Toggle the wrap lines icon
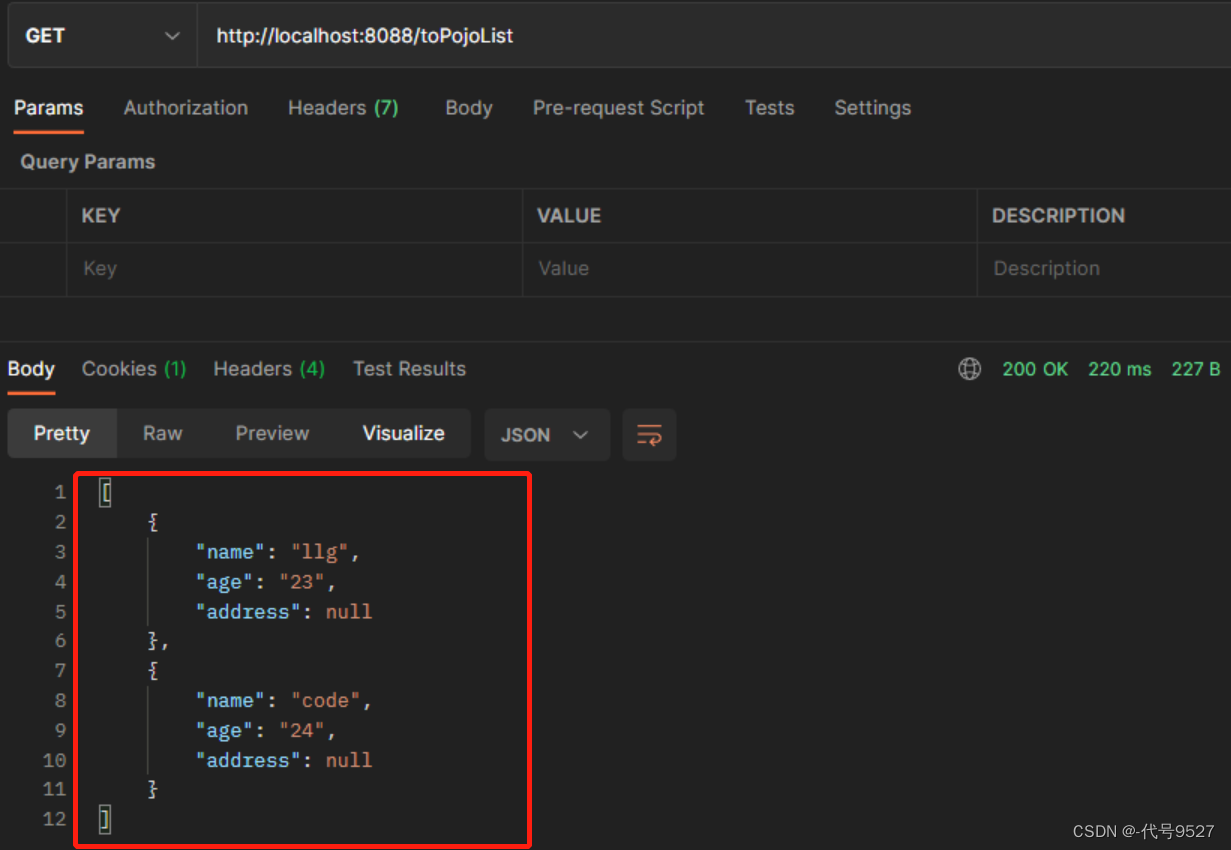The image size is (1231, 850). [x=649, y=435]
